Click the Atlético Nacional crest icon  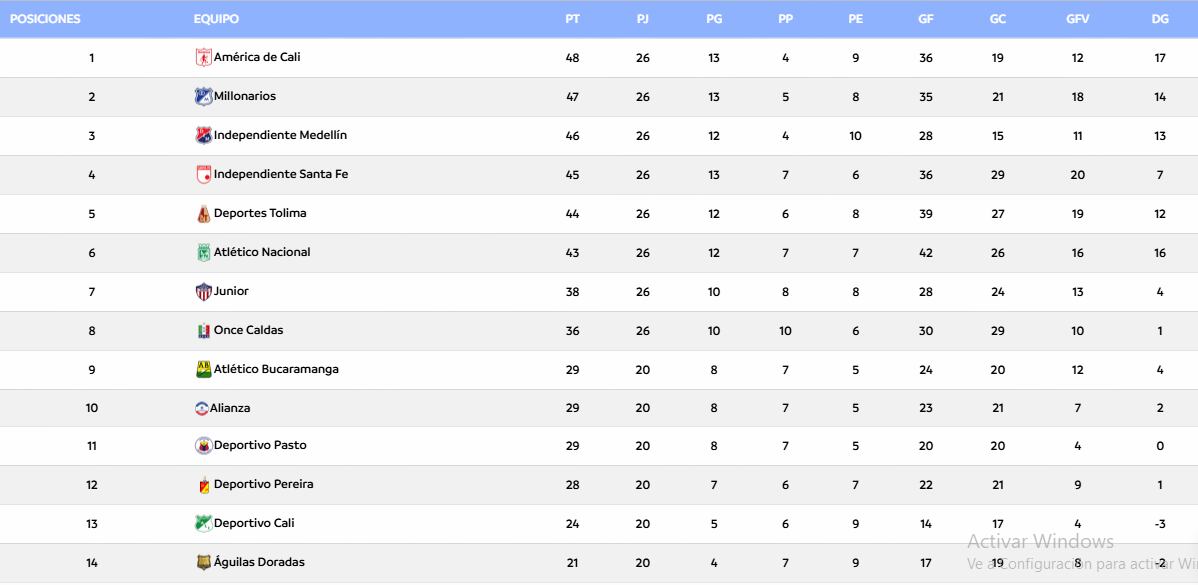(x=203, y=253)
